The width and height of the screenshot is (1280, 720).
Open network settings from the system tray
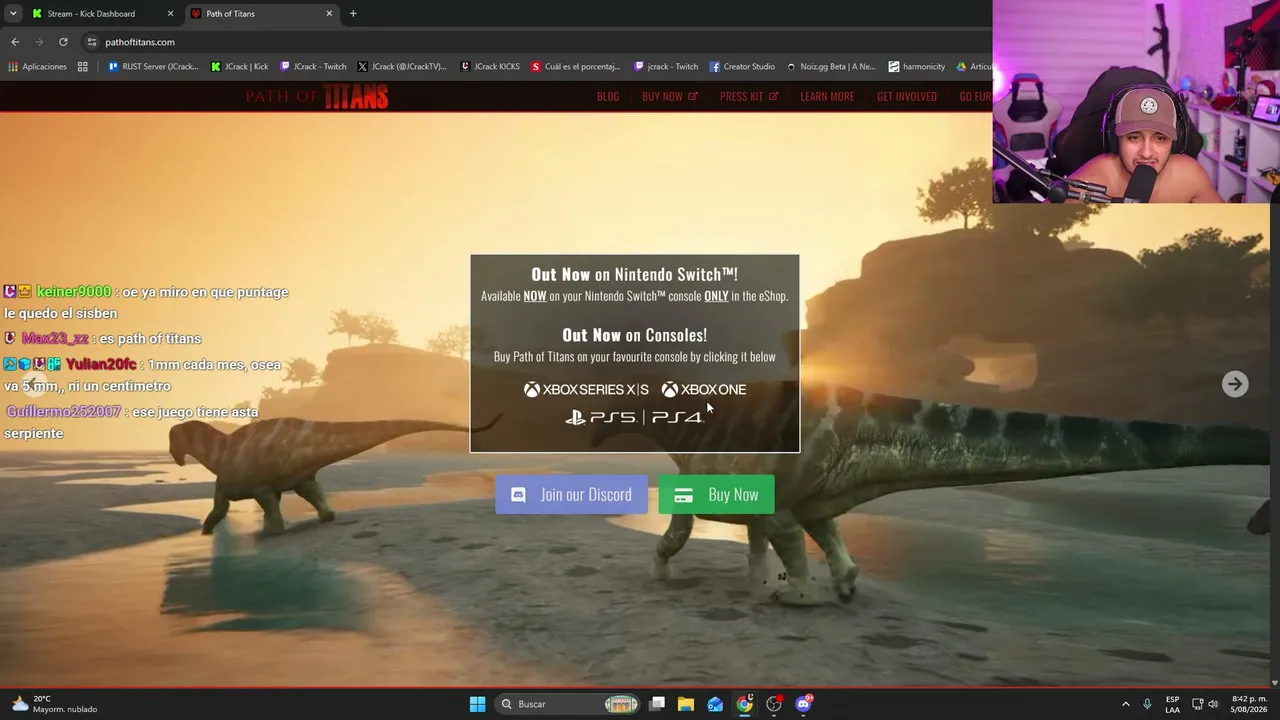(x=1196, y=704)
